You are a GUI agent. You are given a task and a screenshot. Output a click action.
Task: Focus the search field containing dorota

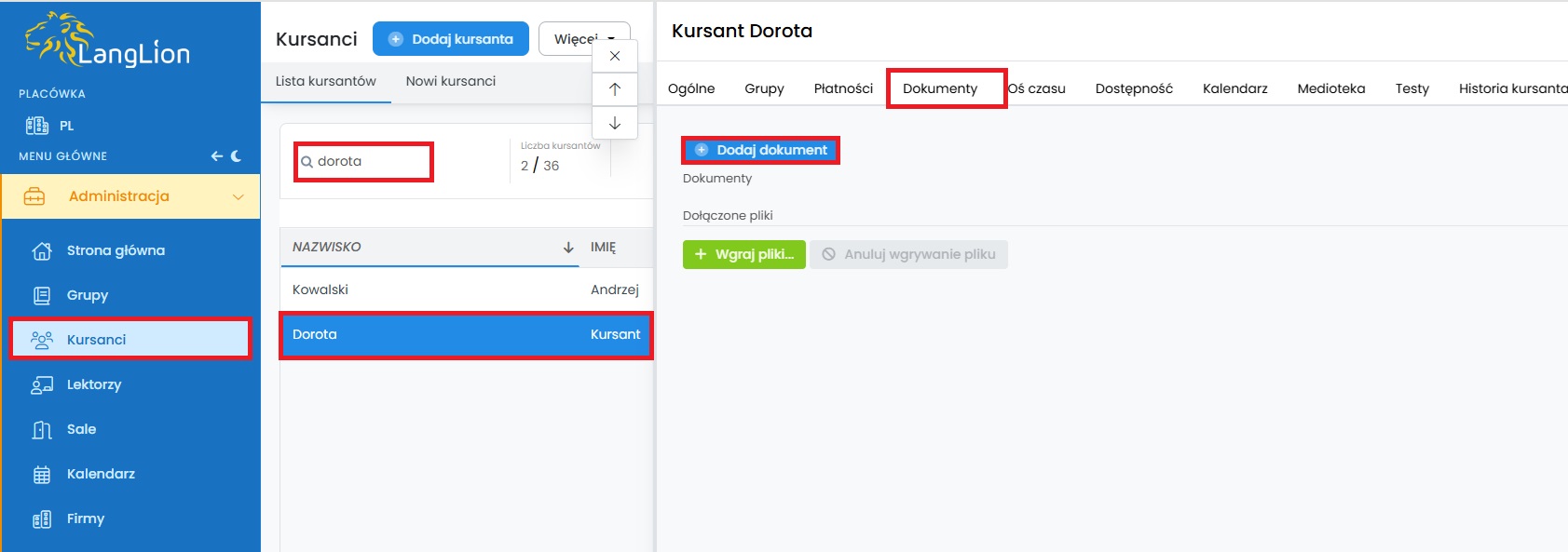point(364,162)
